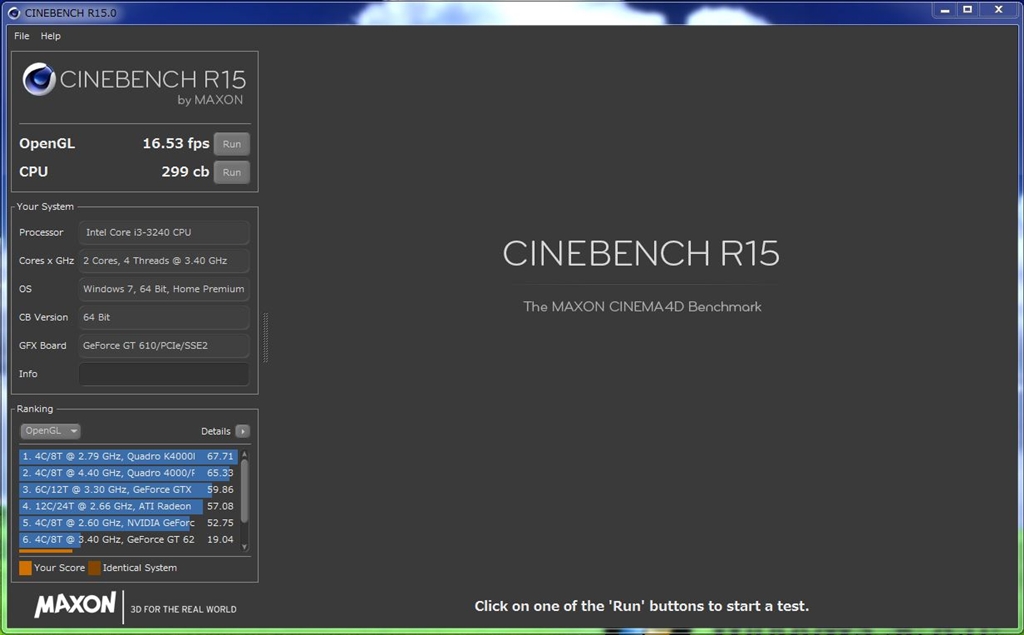Click the CB Version 64 Bit field
The width and height of the screenshot is (1024, 635).
coord(163,317)
